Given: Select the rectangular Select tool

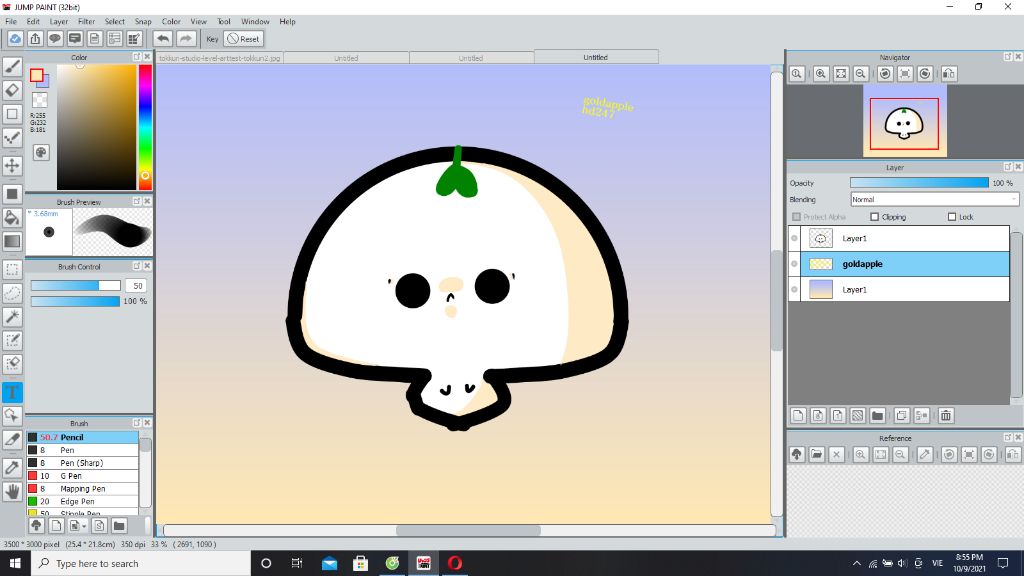Looking at the screenshot, I should pyautogui.click(x=12, y=270).
